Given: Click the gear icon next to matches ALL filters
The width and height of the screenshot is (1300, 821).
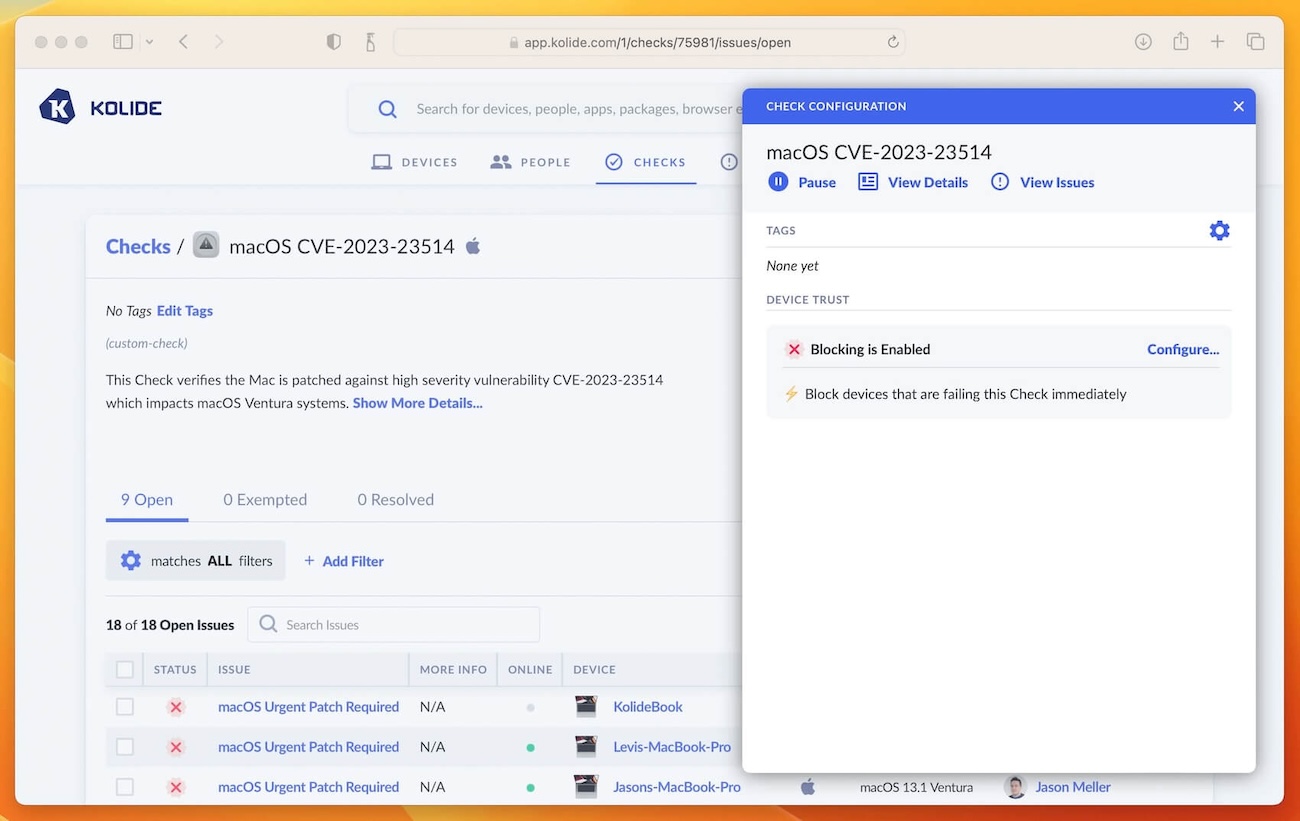Looking at the screenshot, I should pos(130,560).
